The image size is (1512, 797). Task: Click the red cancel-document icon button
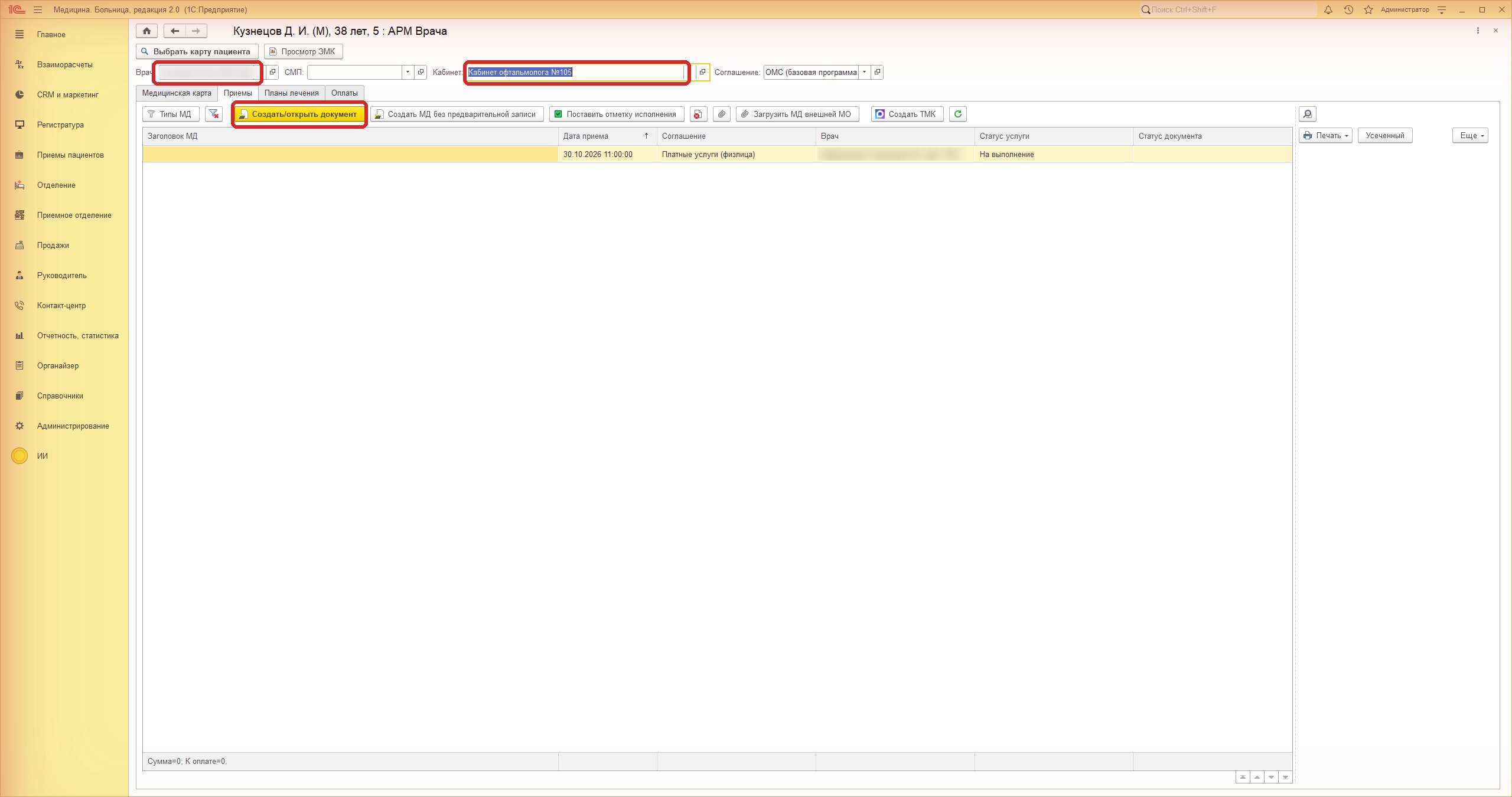pyautogui.click(x=698, y=114)
